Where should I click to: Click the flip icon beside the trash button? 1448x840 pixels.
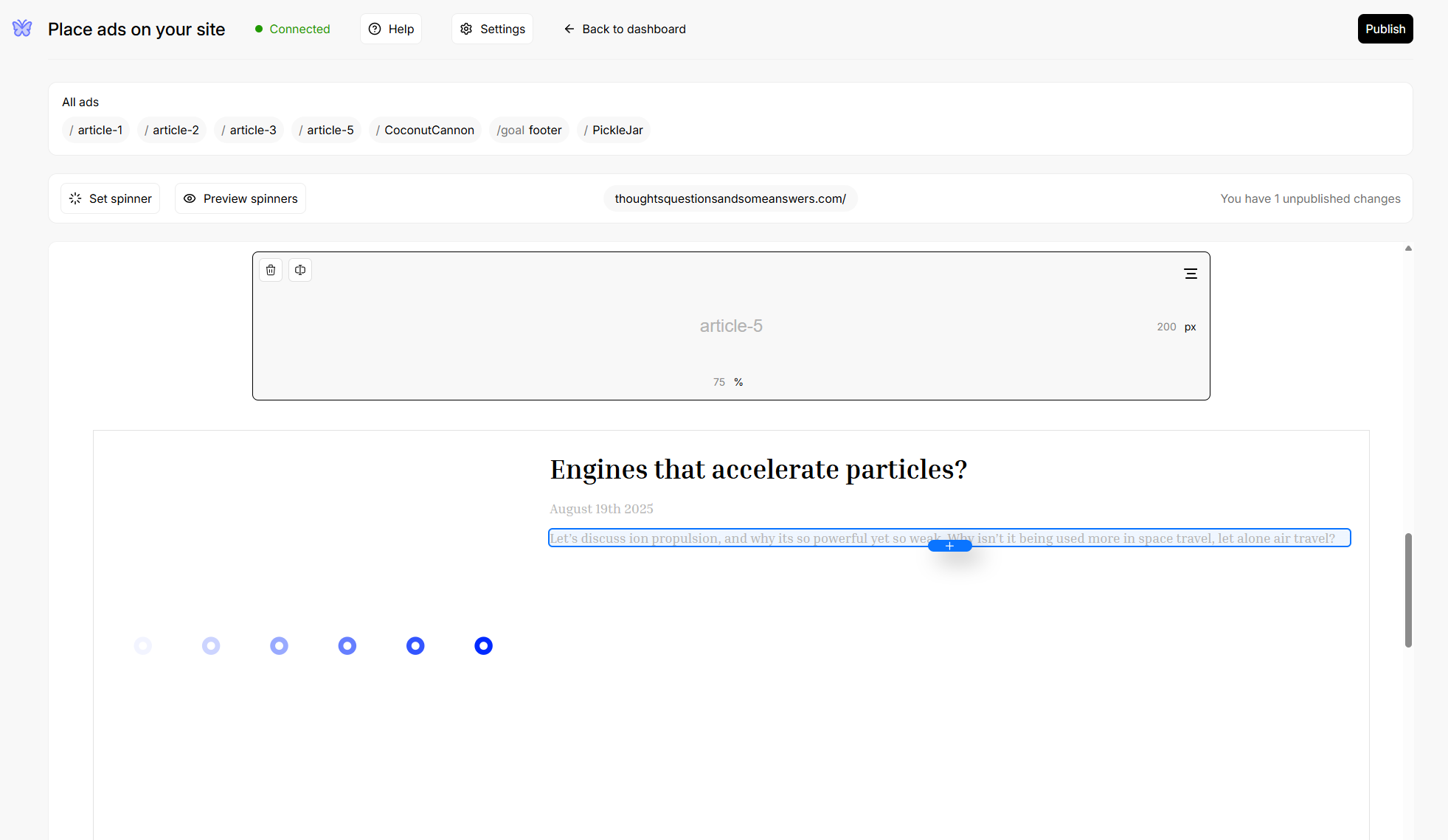(300, 270)
